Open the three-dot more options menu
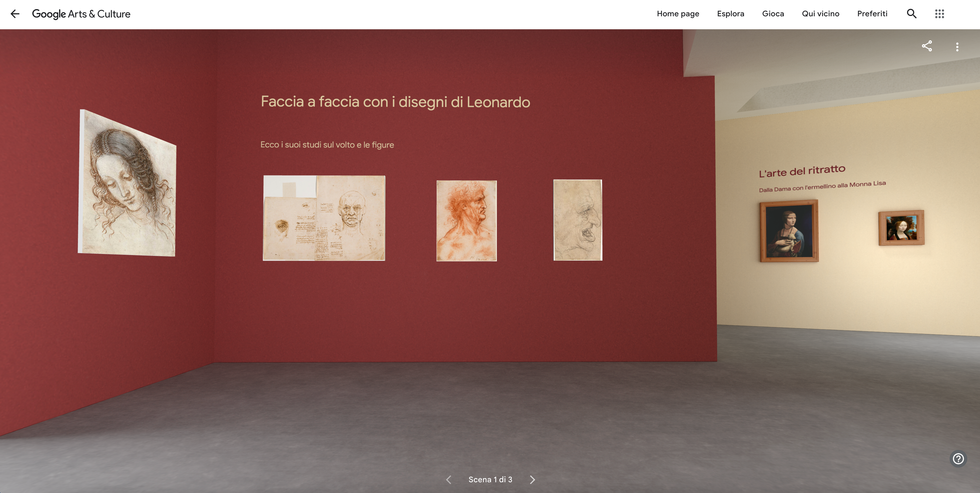This screenshot has width=980, height=493. 957,47
